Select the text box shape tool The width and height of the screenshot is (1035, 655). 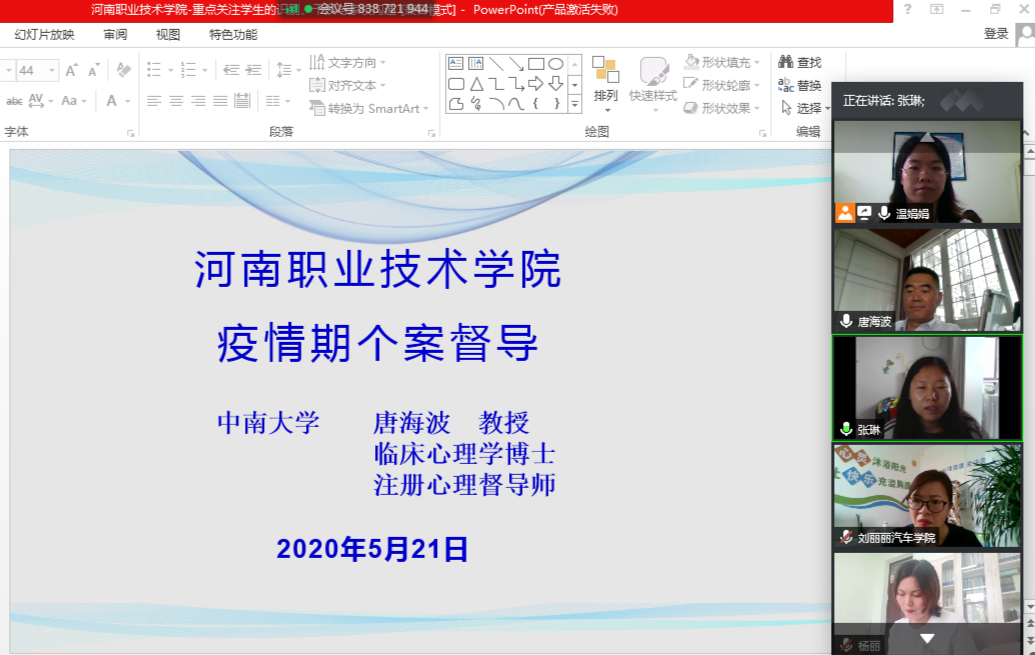point(456,64)
